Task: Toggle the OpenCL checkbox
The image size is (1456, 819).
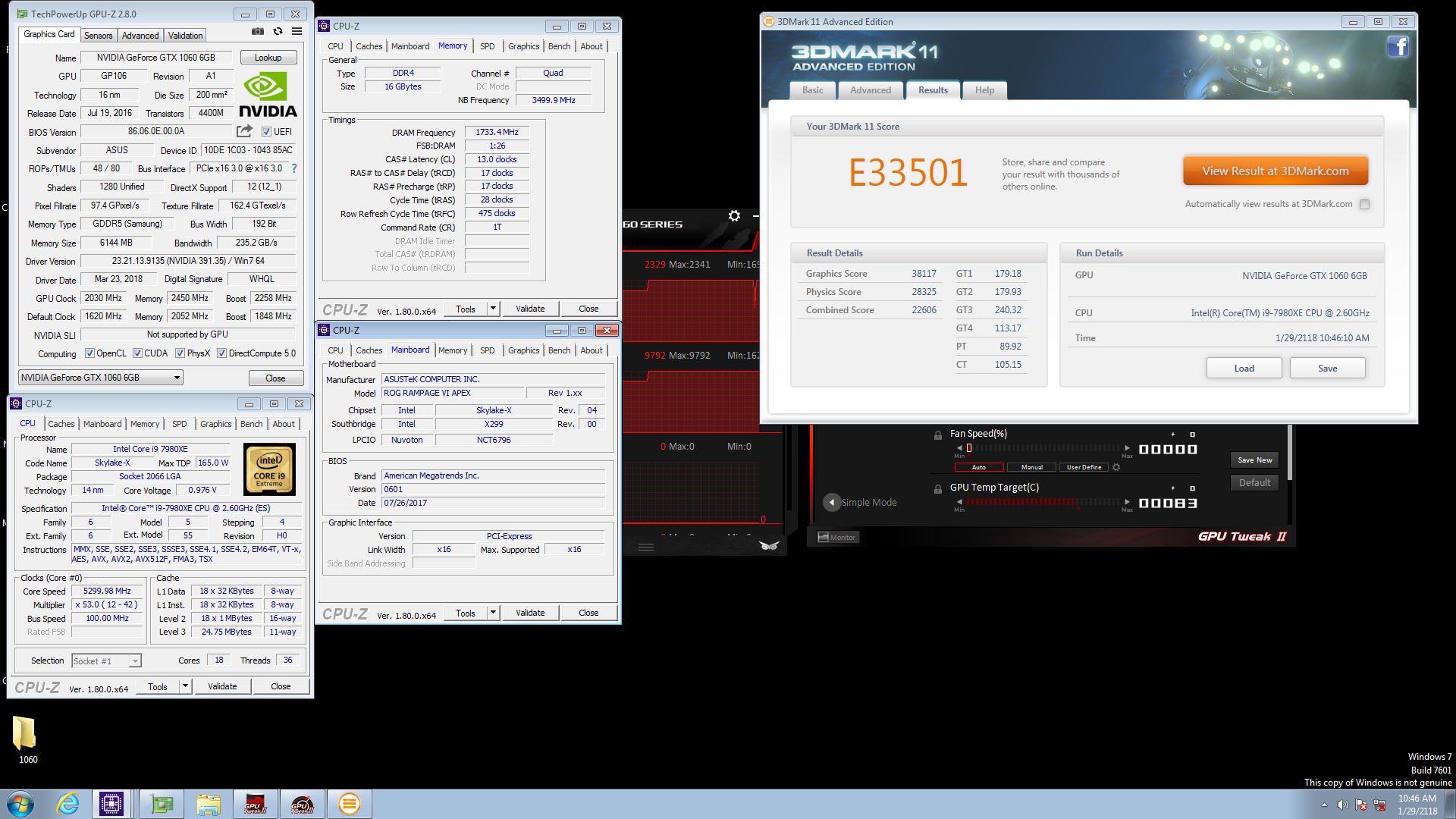Action: (x=89, y=353)
